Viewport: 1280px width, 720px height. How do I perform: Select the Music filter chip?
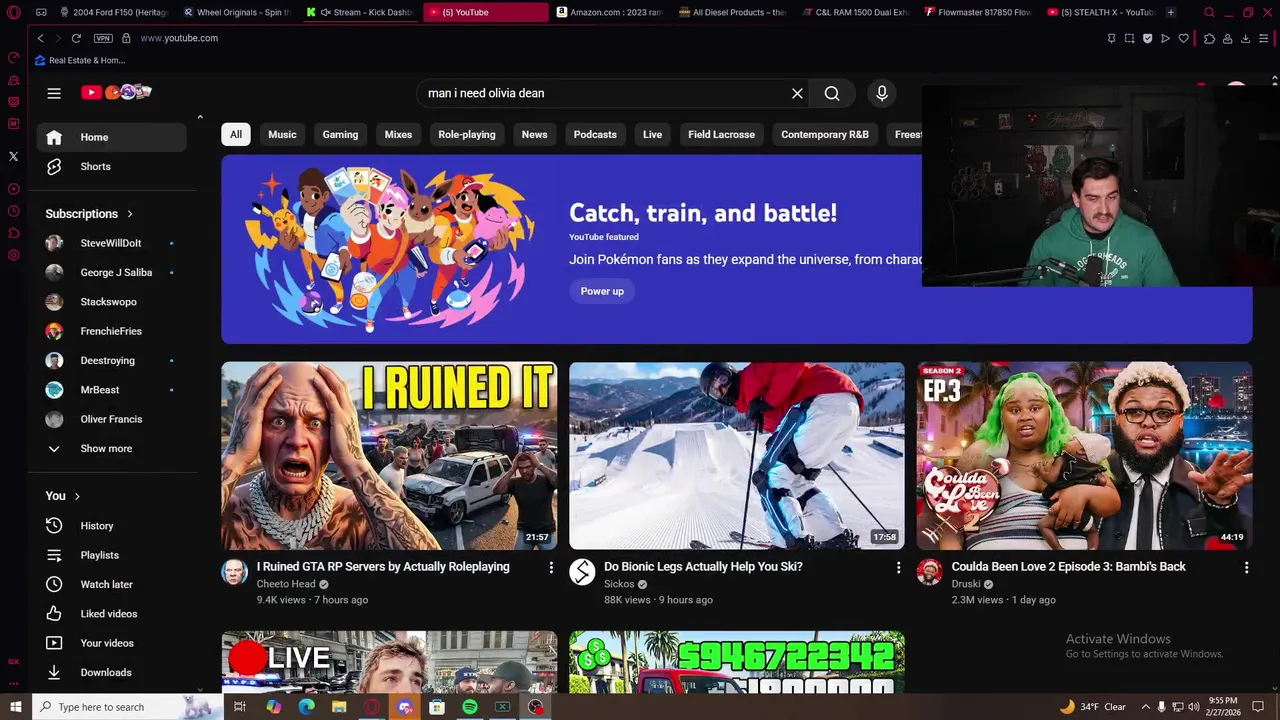click(282, 134)
